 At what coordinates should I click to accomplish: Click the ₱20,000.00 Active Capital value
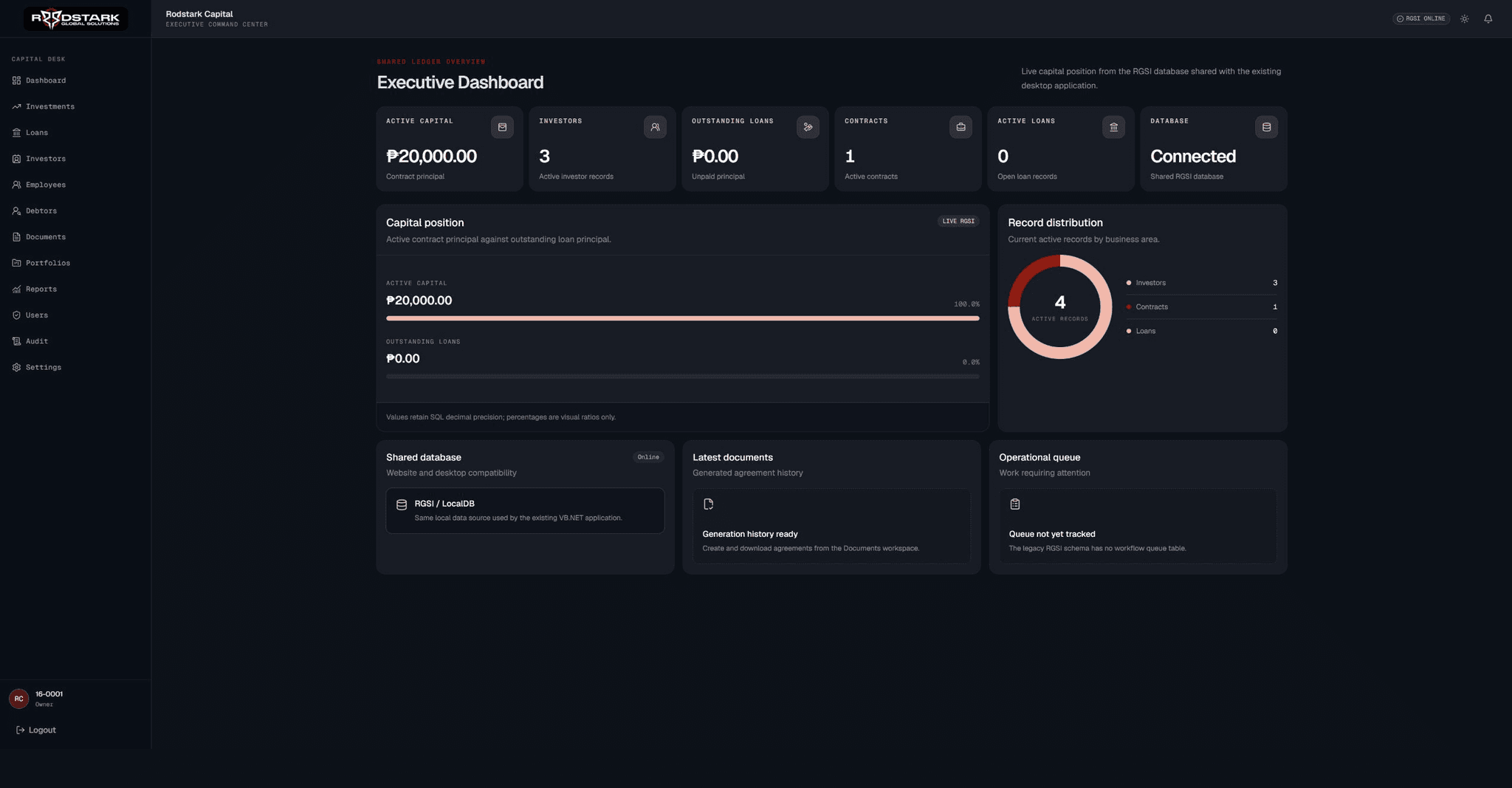pos(431,157)
